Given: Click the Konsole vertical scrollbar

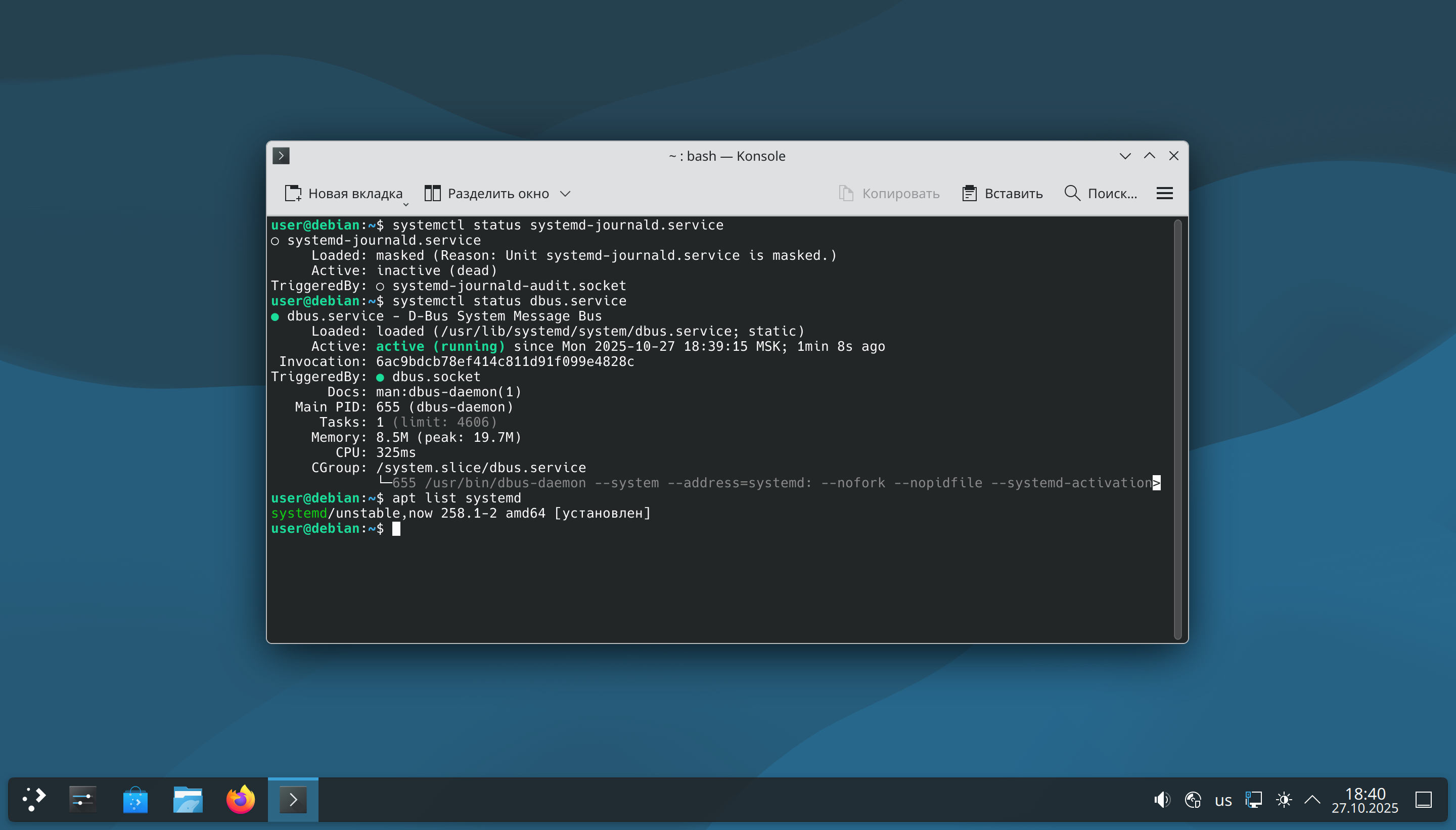Looking at the screenshot, I should [x=1177, y=429].
